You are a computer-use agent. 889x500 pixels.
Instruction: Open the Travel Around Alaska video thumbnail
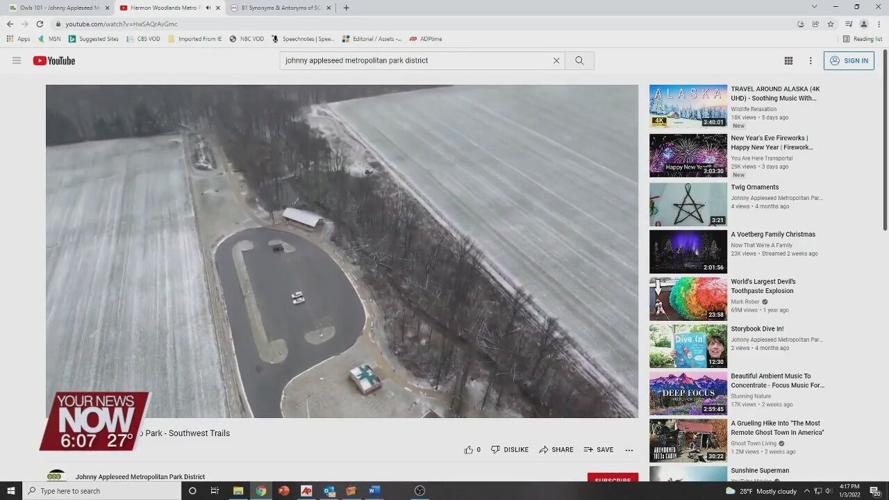688,106
